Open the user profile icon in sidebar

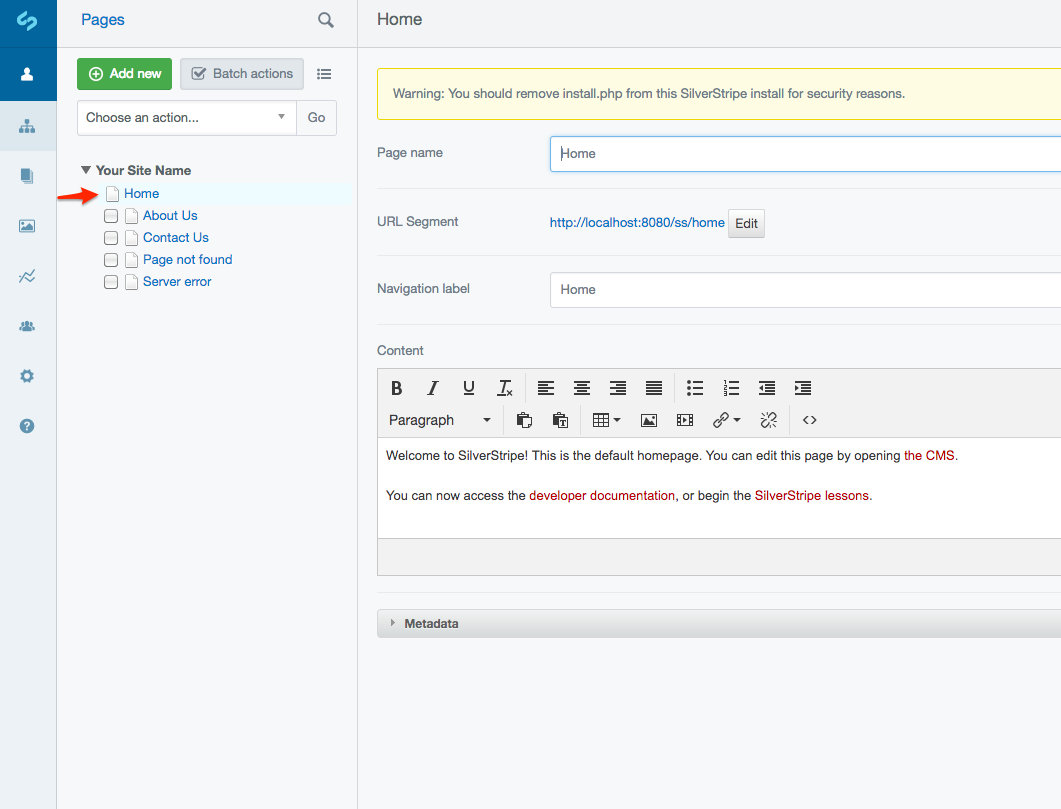(27, 74)
